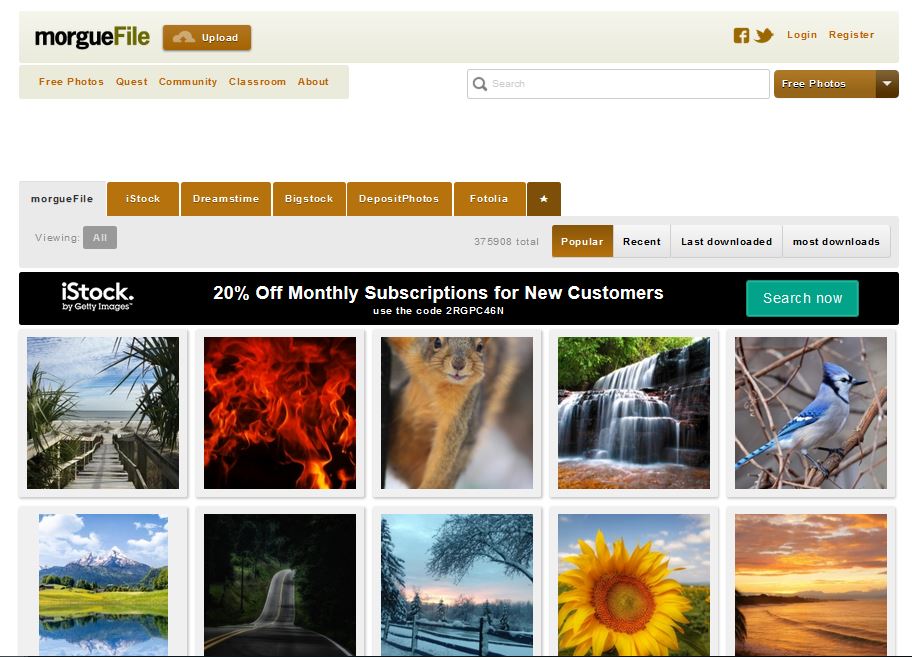Type in the Search input field

(x=627, y=84)
